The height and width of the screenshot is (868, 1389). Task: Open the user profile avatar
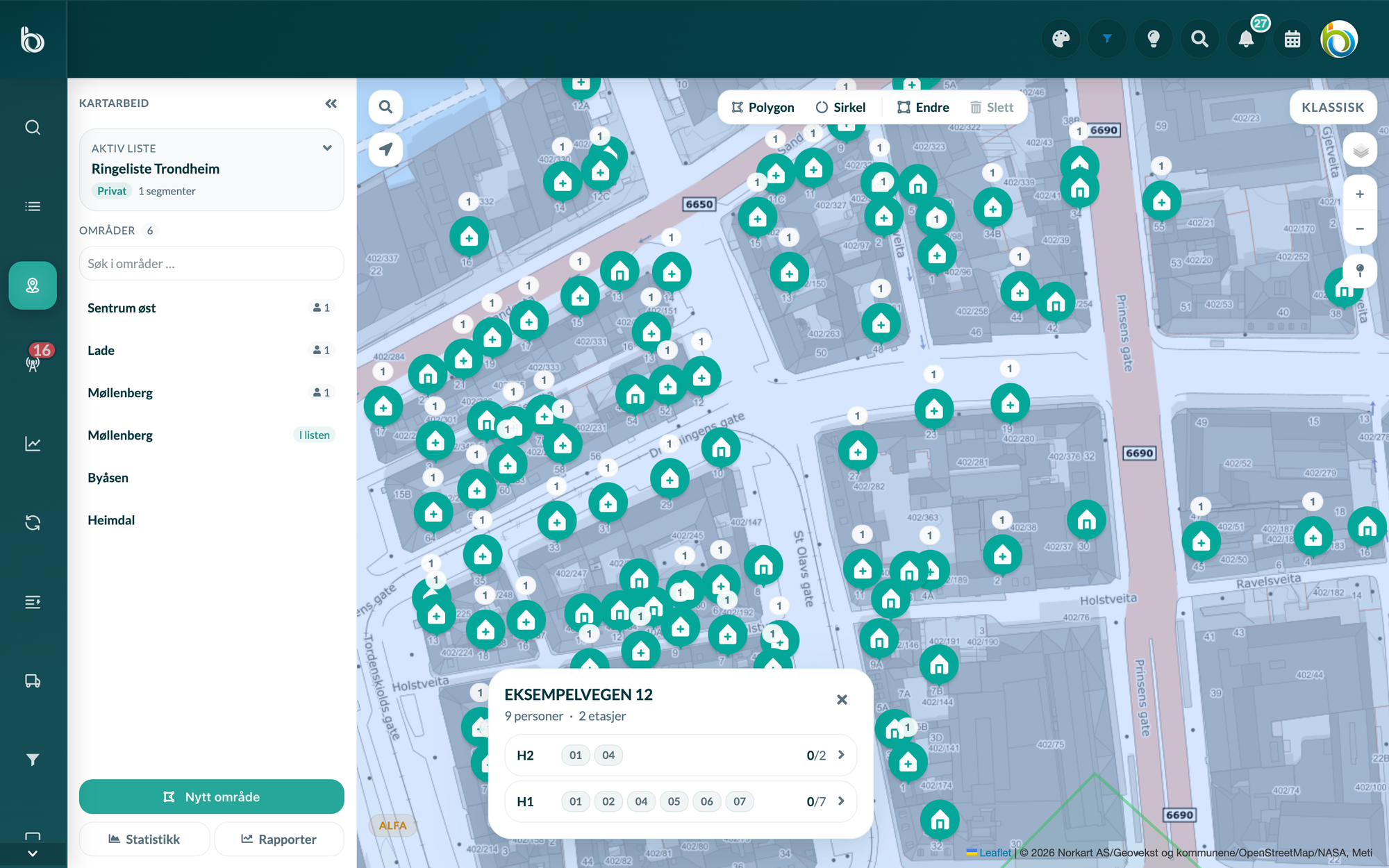tap(1339, 39)
